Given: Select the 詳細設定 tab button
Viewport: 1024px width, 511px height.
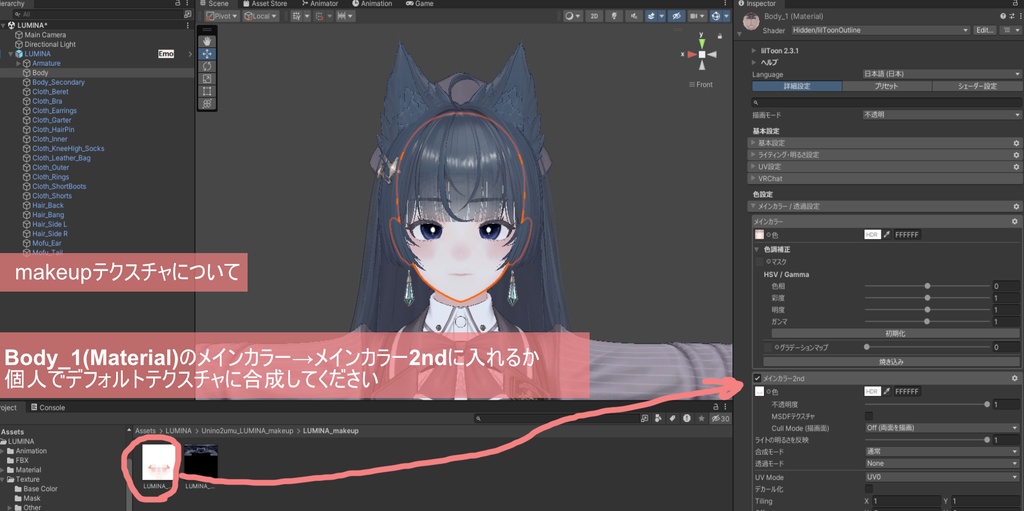Looking at the screenshot, I should pyautogui.click(x=797, y=86).
